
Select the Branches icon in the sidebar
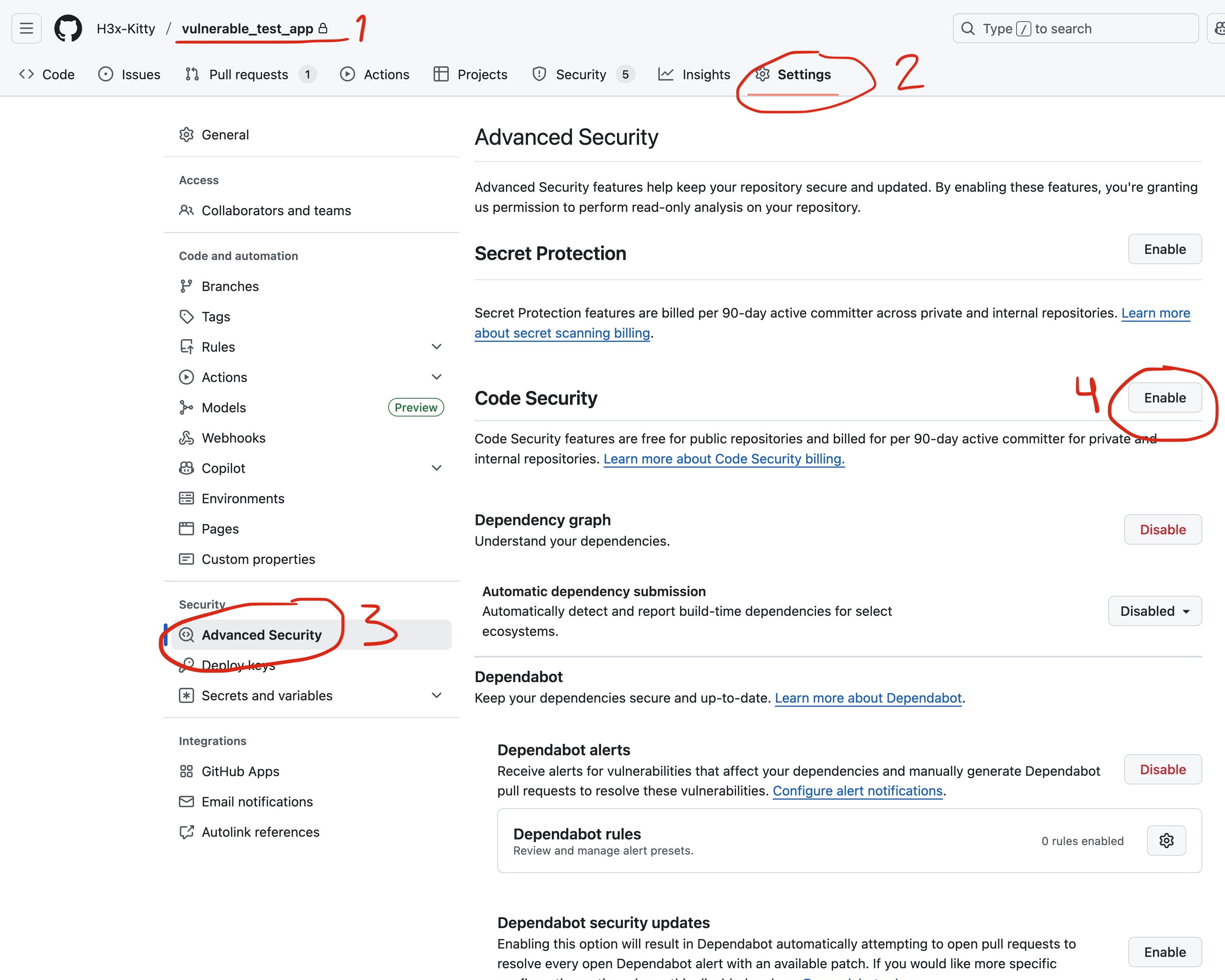pyautogui.click(x=187, y=286)
